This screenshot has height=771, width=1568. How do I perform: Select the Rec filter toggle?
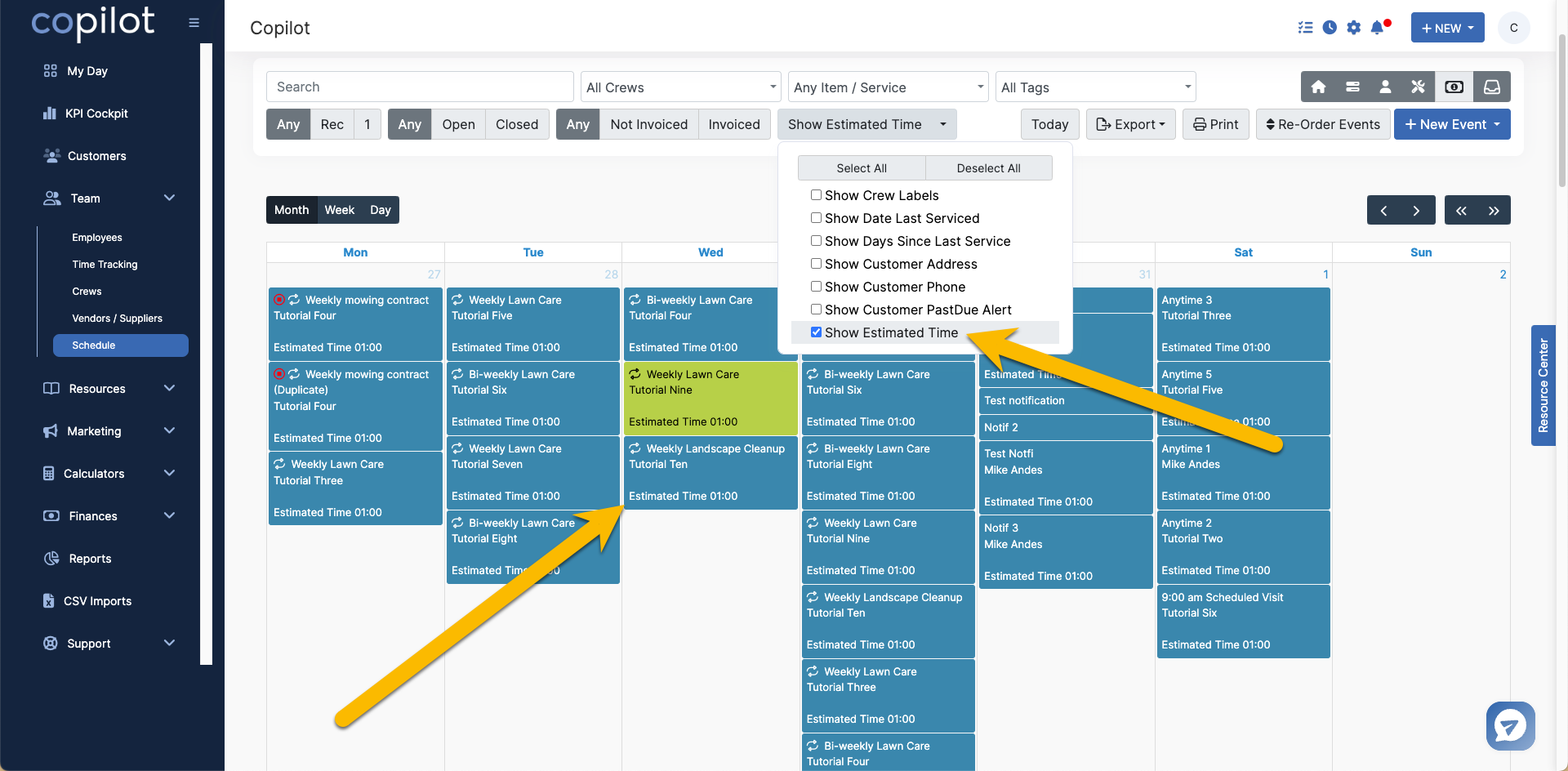pyautogui.click(x=332, y=124)
